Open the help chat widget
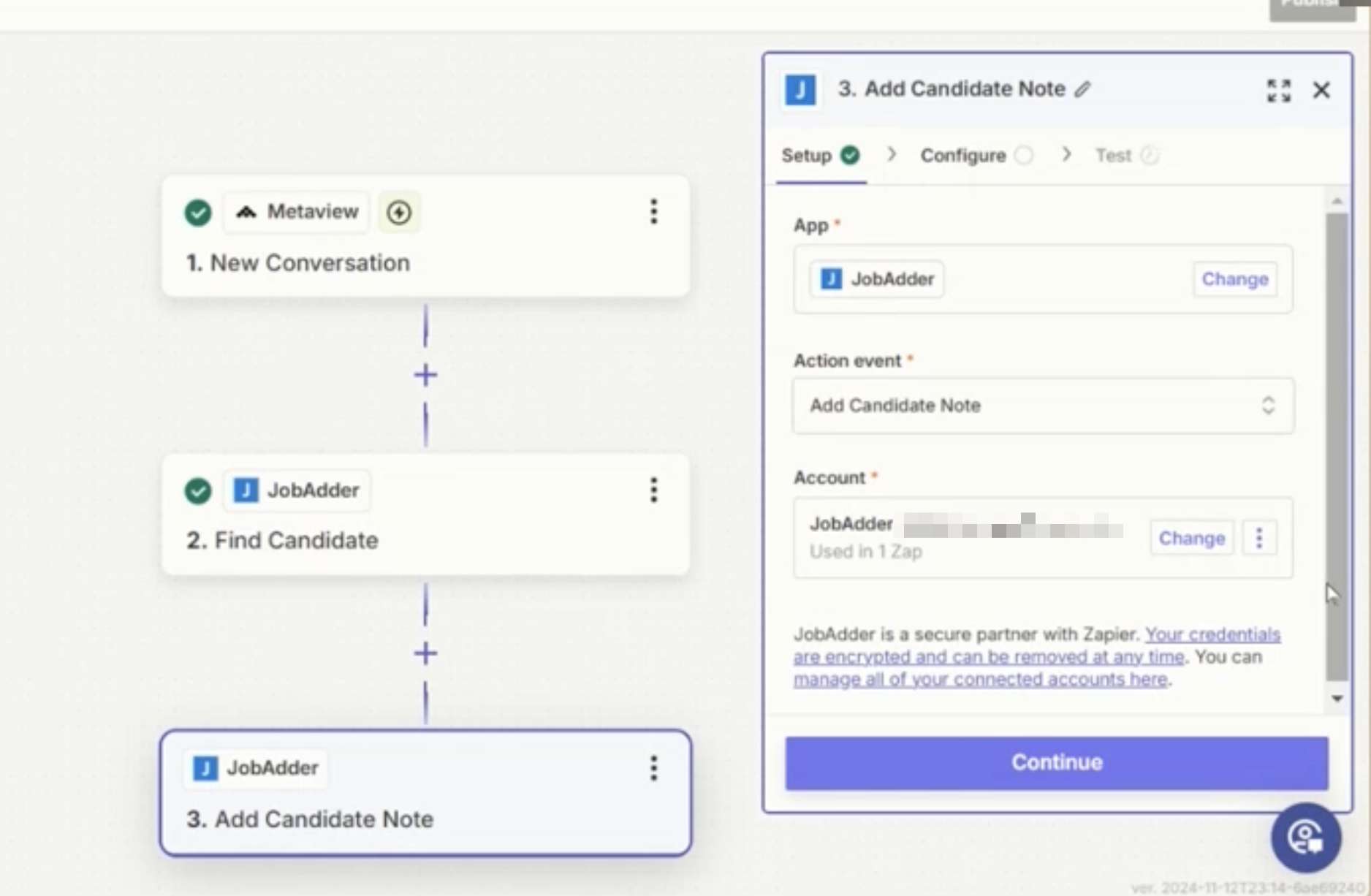This screenshot has width=1371, height=896. point(1305,838)
